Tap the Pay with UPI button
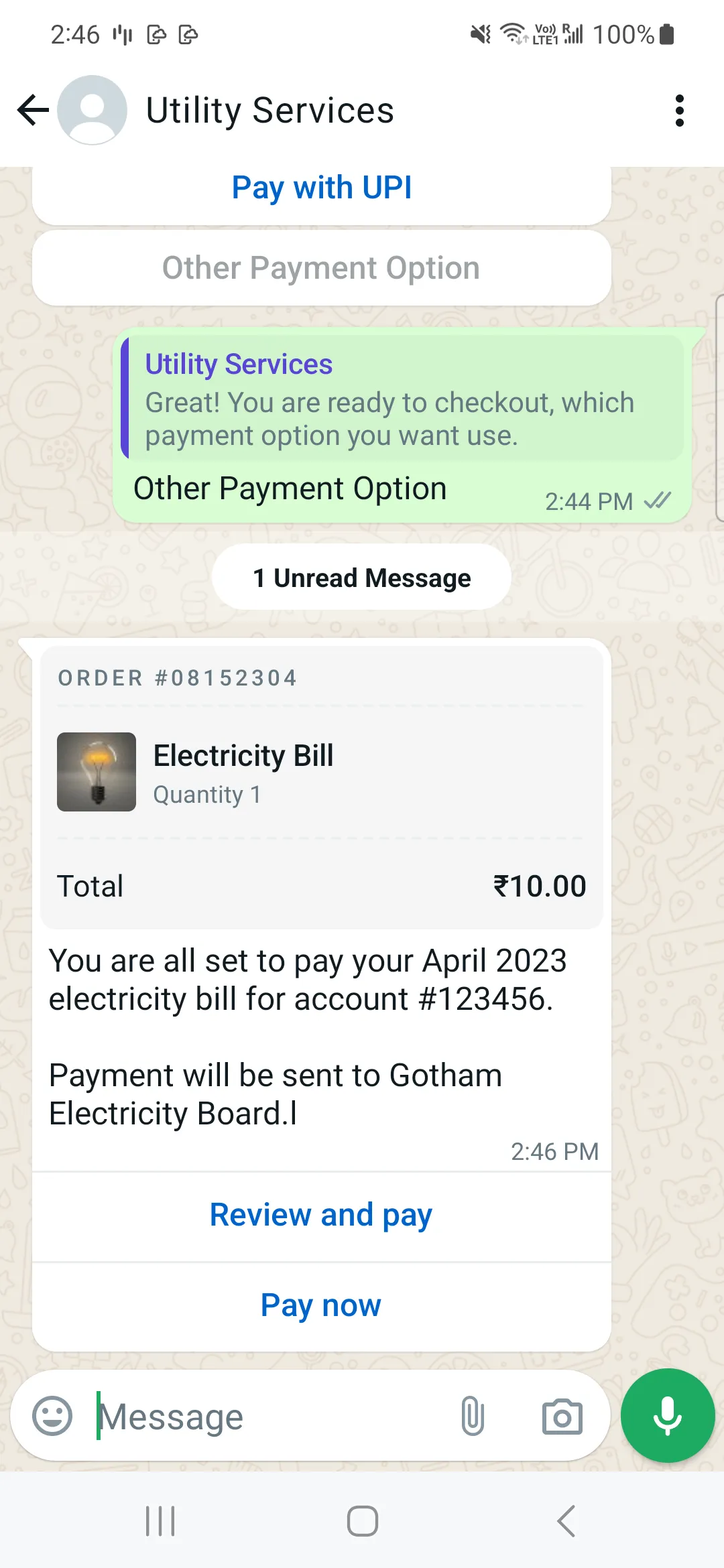This screenshot has width=724, height=1568. pyautogui.click(x=322, y=188)
